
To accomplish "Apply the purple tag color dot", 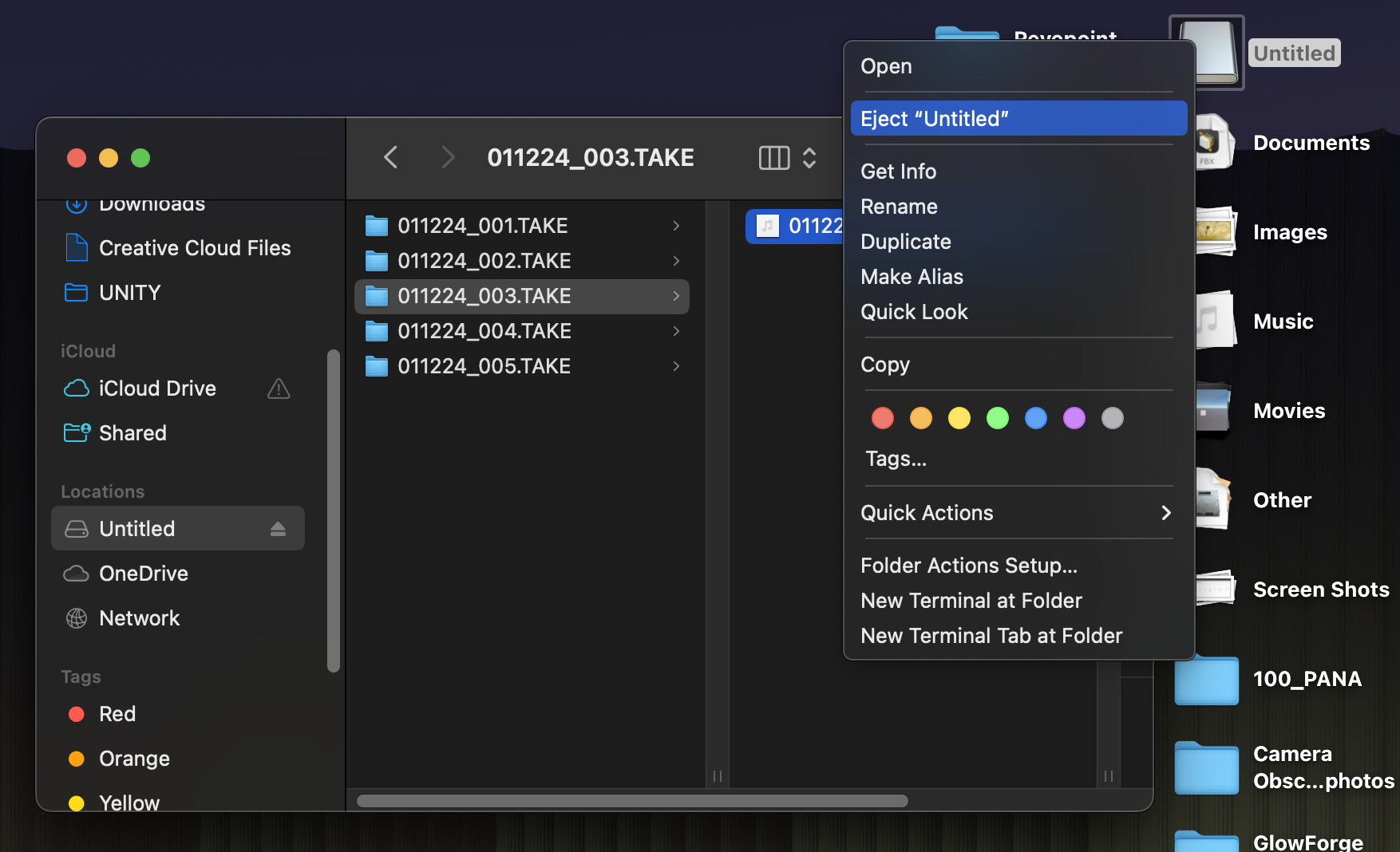I will 1074,418.
